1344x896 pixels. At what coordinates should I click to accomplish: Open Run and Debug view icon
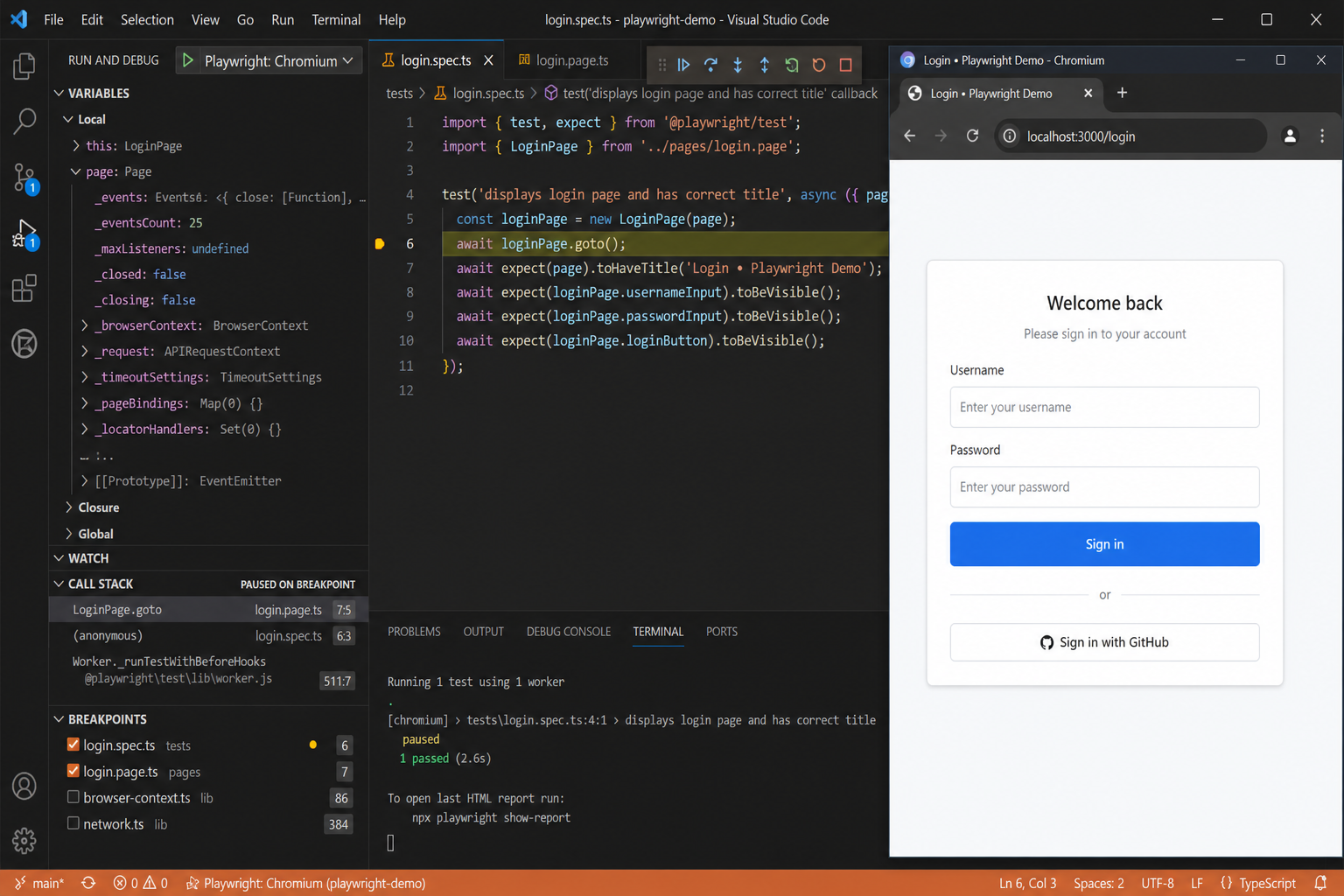24,234
